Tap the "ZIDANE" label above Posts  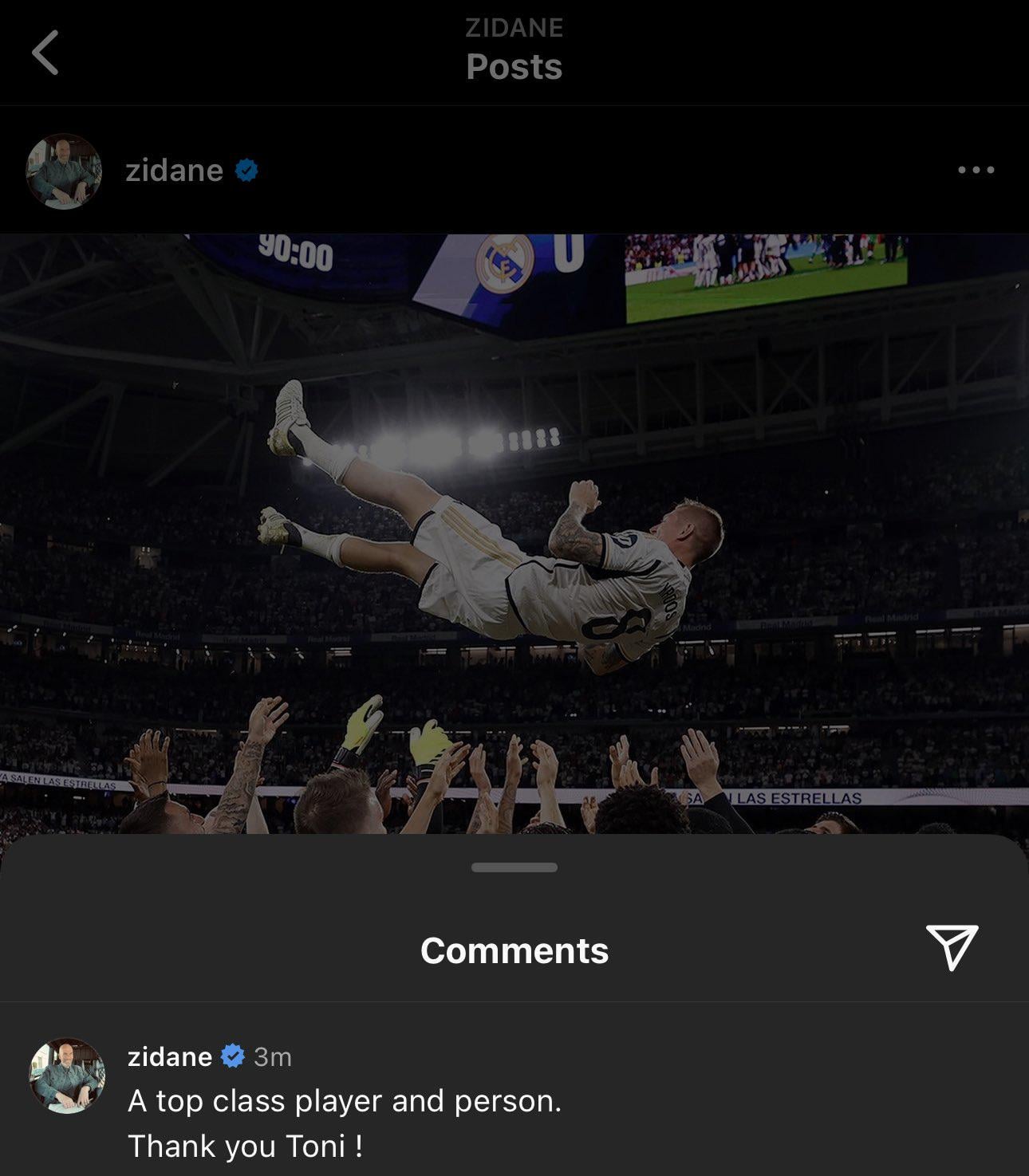(x=514, y=28)
